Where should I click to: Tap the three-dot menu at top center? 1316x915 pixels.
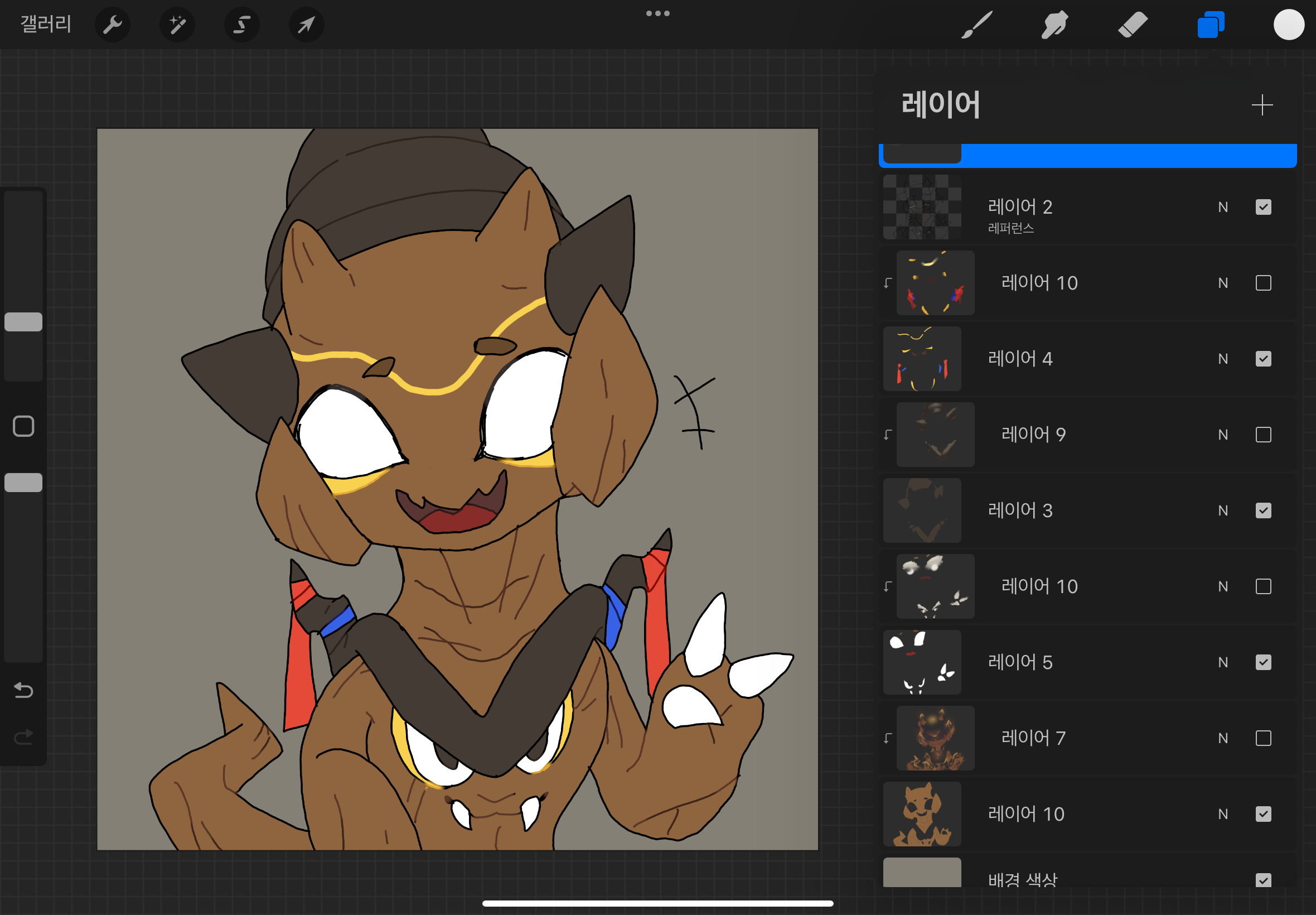pyautogui.click(x=657, y=13)
